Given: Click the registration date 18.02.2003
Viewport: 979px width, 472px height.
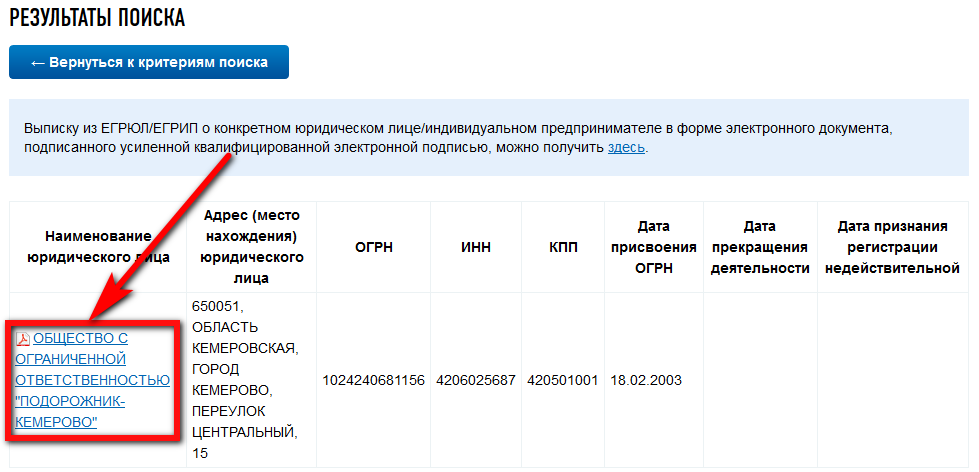Looking at the screenshot, I should click(646, 381).
